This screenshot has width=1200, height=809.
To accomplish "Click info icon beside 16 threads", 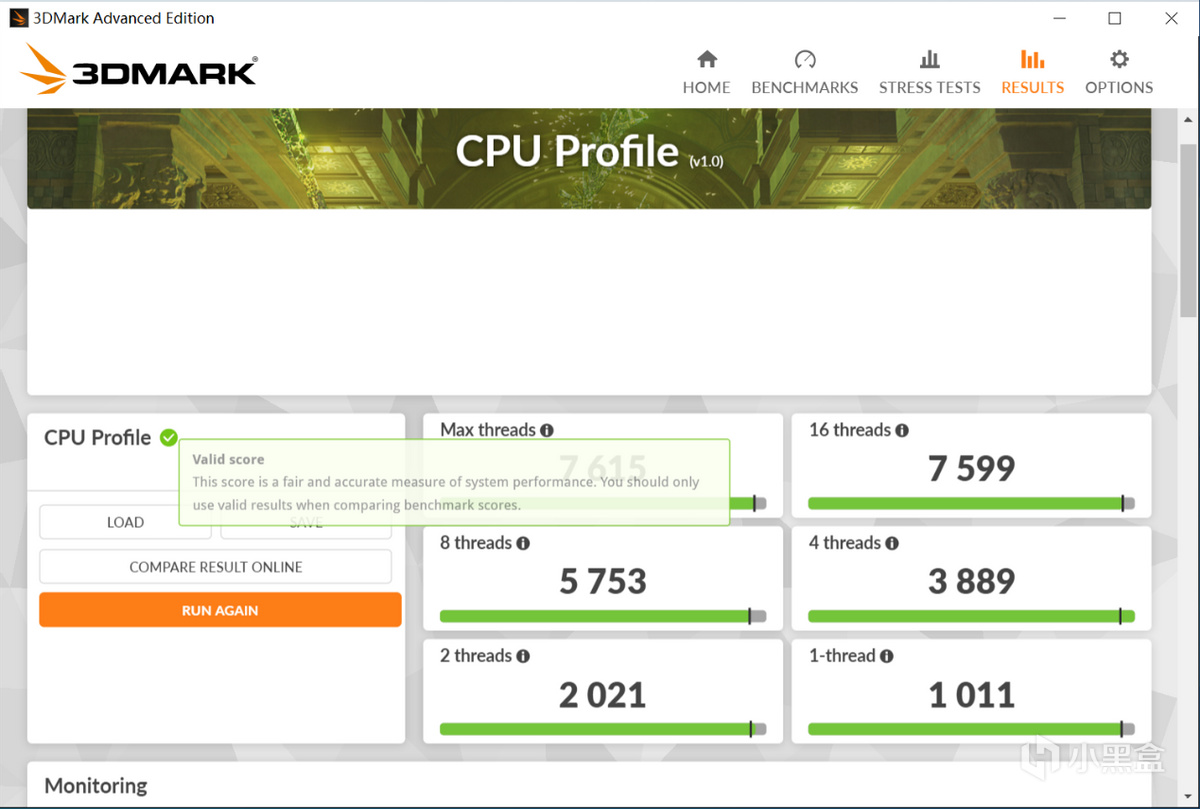I will pyautogui.click(x=902, y=430).
